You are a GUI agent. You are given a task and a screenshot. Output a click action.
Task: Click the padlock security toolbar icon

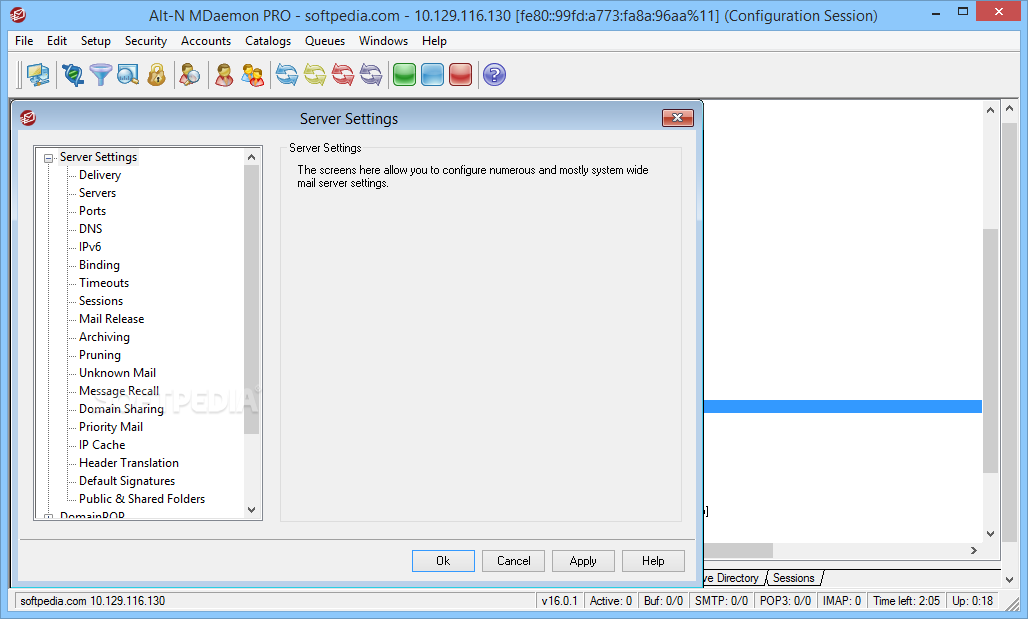pyautogui.click(x=156, y=75)
